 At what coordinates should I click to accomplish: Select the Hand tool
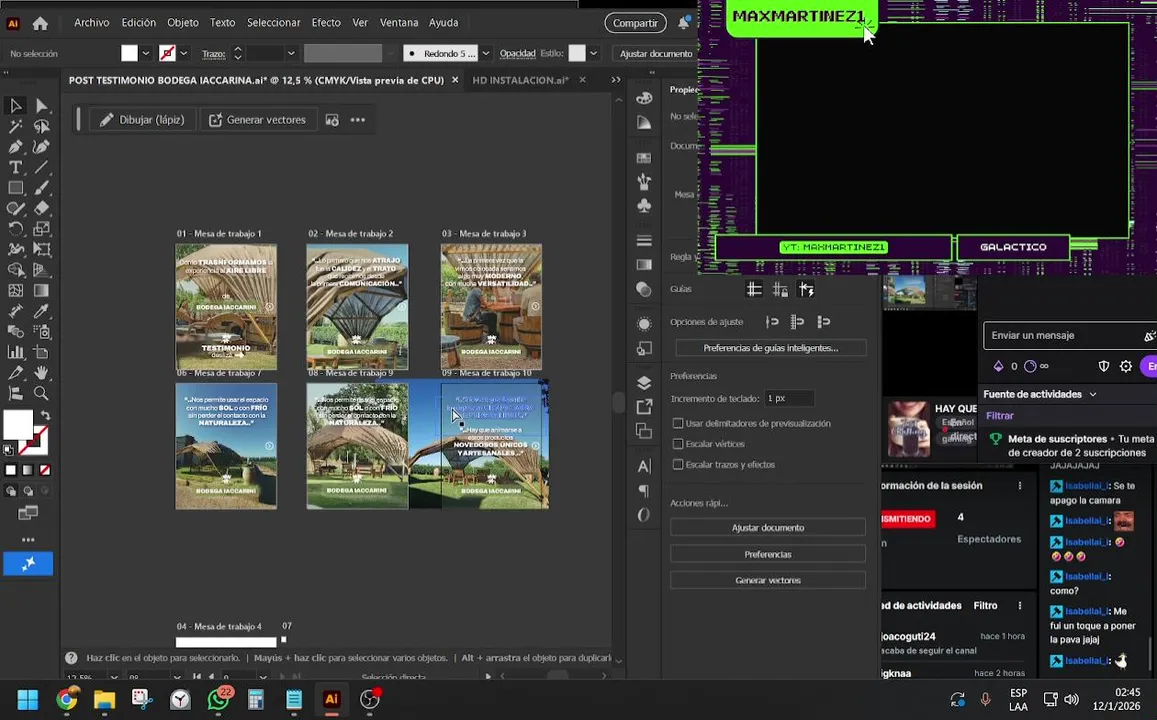pos(41,373)
